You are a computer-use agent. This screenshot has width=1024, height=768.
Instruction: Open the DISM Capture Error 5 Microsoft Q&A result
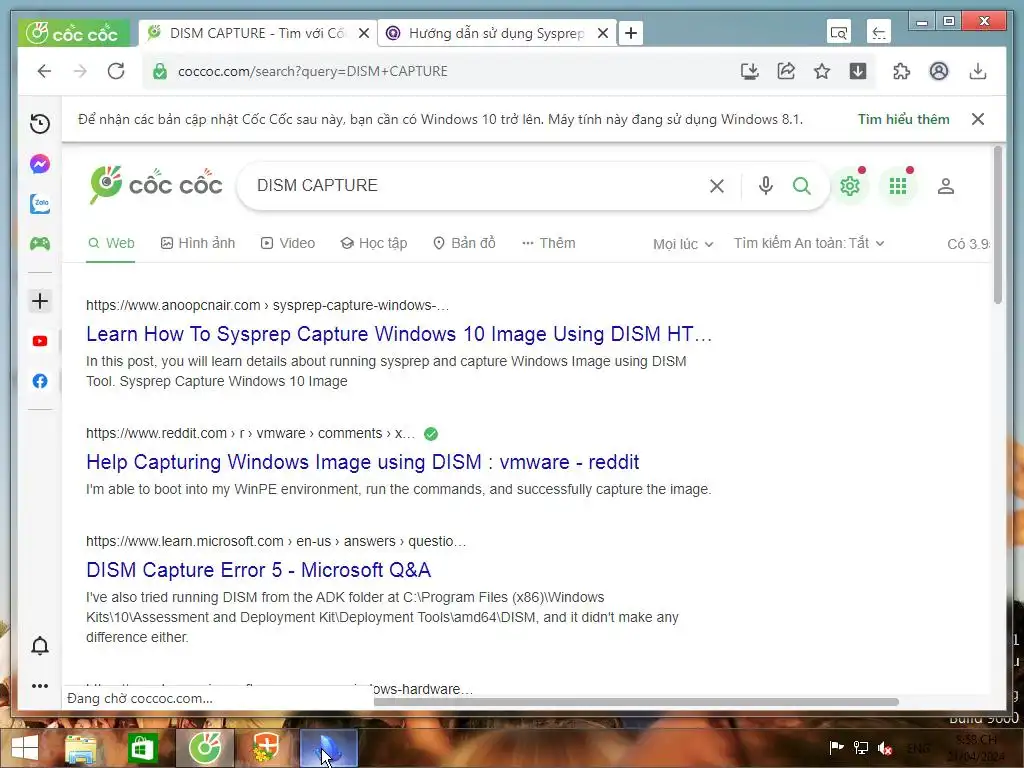[x=259, y=569]
